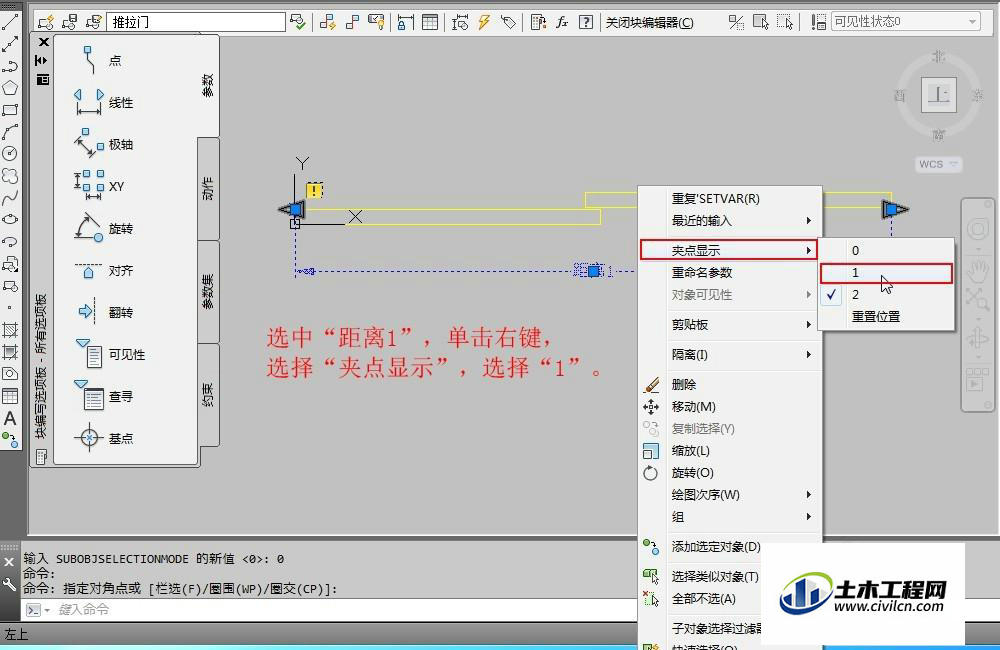Select the Circle draw tool
Viewport: 1000px width, 650px height.
coord(10,153)
